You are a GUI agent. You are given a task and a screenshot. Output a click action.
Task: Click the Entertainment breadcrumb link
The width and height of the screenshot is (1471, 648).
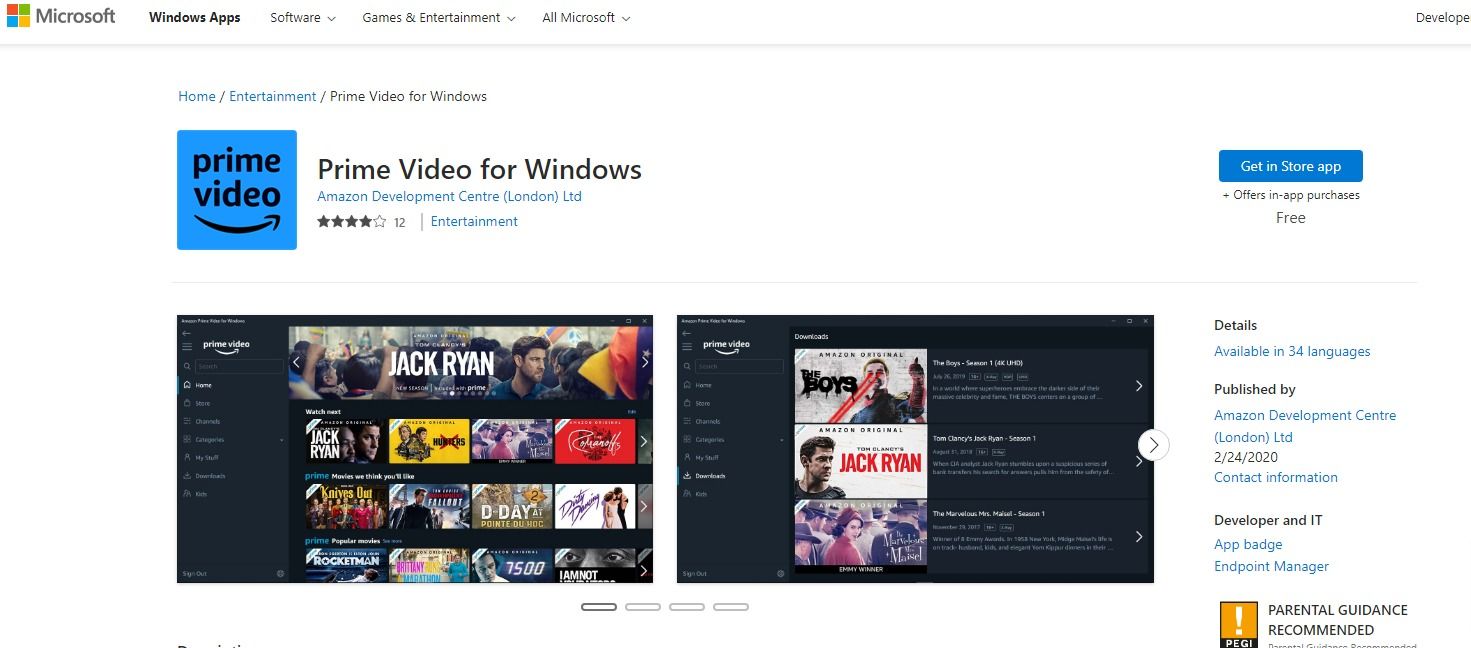click(272, 96)
